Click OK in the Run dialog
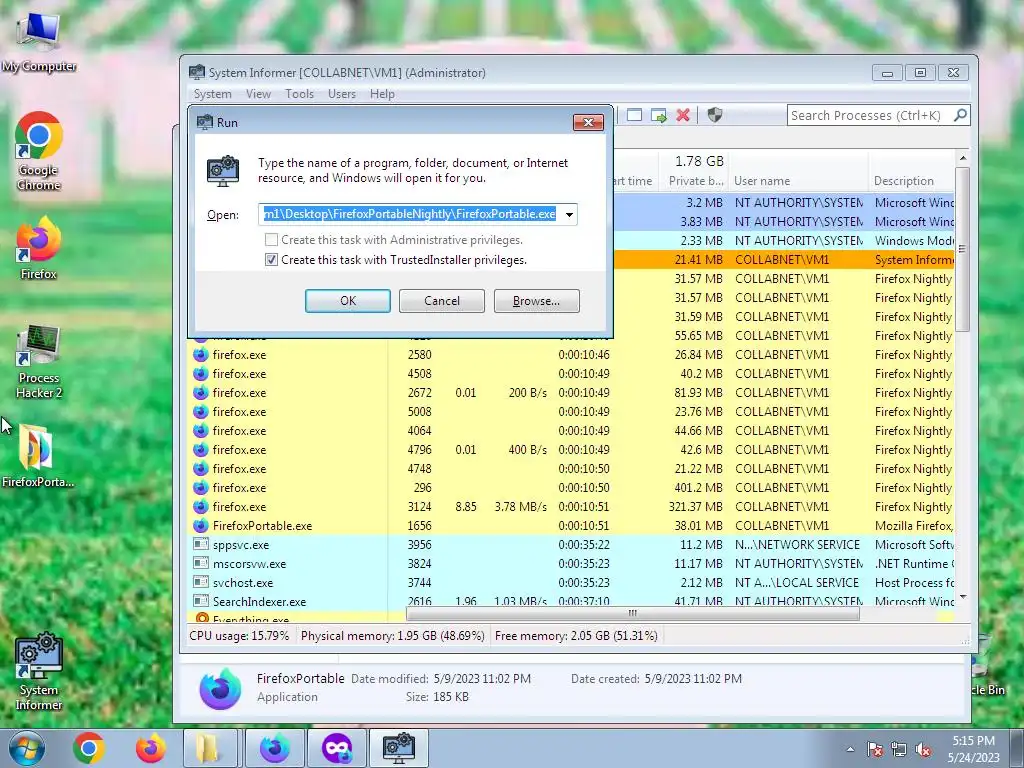Image resolution: width=1024 pixels, height=768 pixels. click(x=347, y=301)
